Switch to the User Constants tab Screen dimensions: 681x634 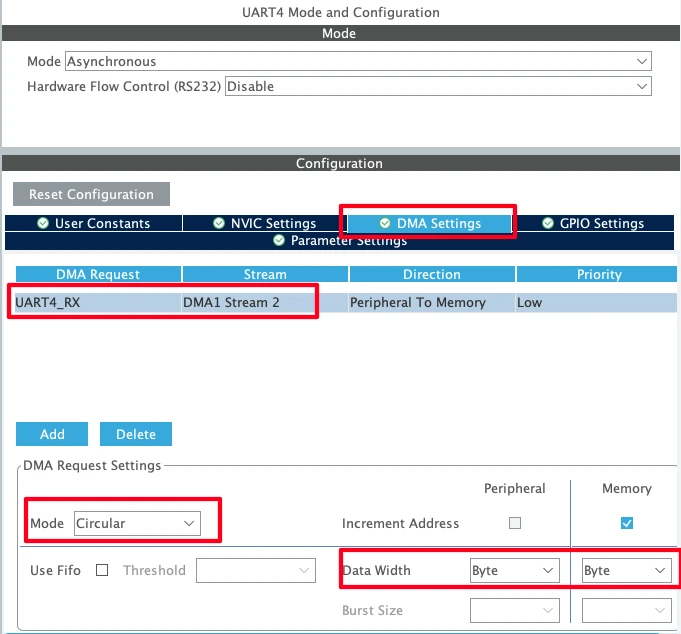pos(93,223)
